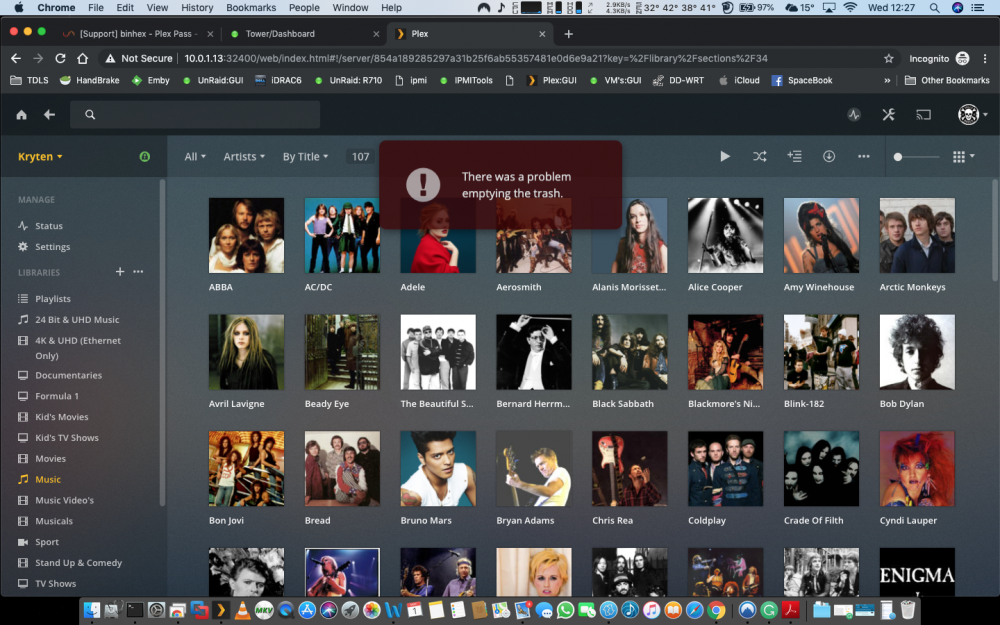Open libraries ellipsis options
The image size is (1000, 625).
pos(138,272)
